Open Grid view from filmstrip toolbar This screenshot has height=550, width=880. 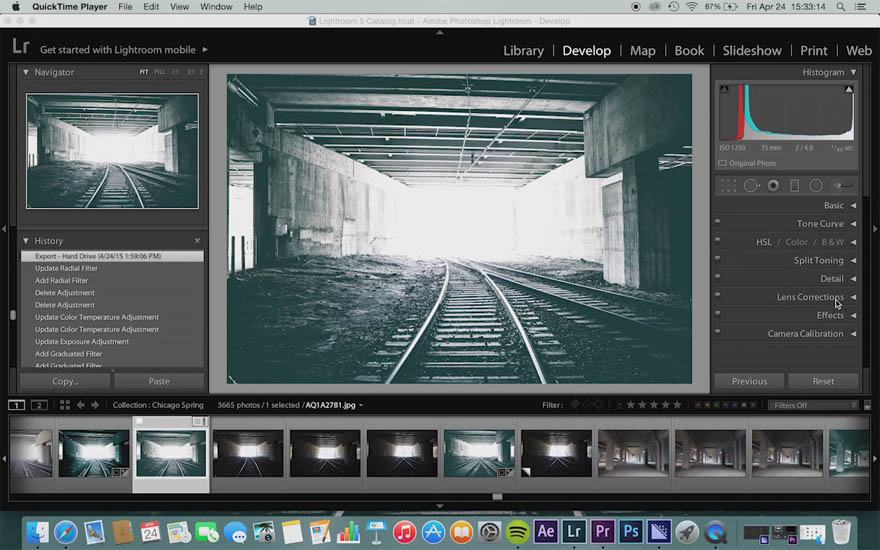[x=65, y=405]
